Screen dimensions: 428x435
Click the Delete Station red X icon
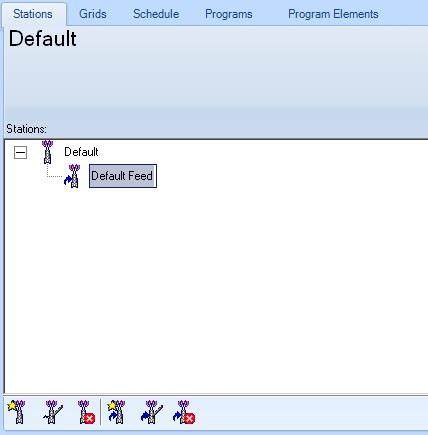pos(86,412)
